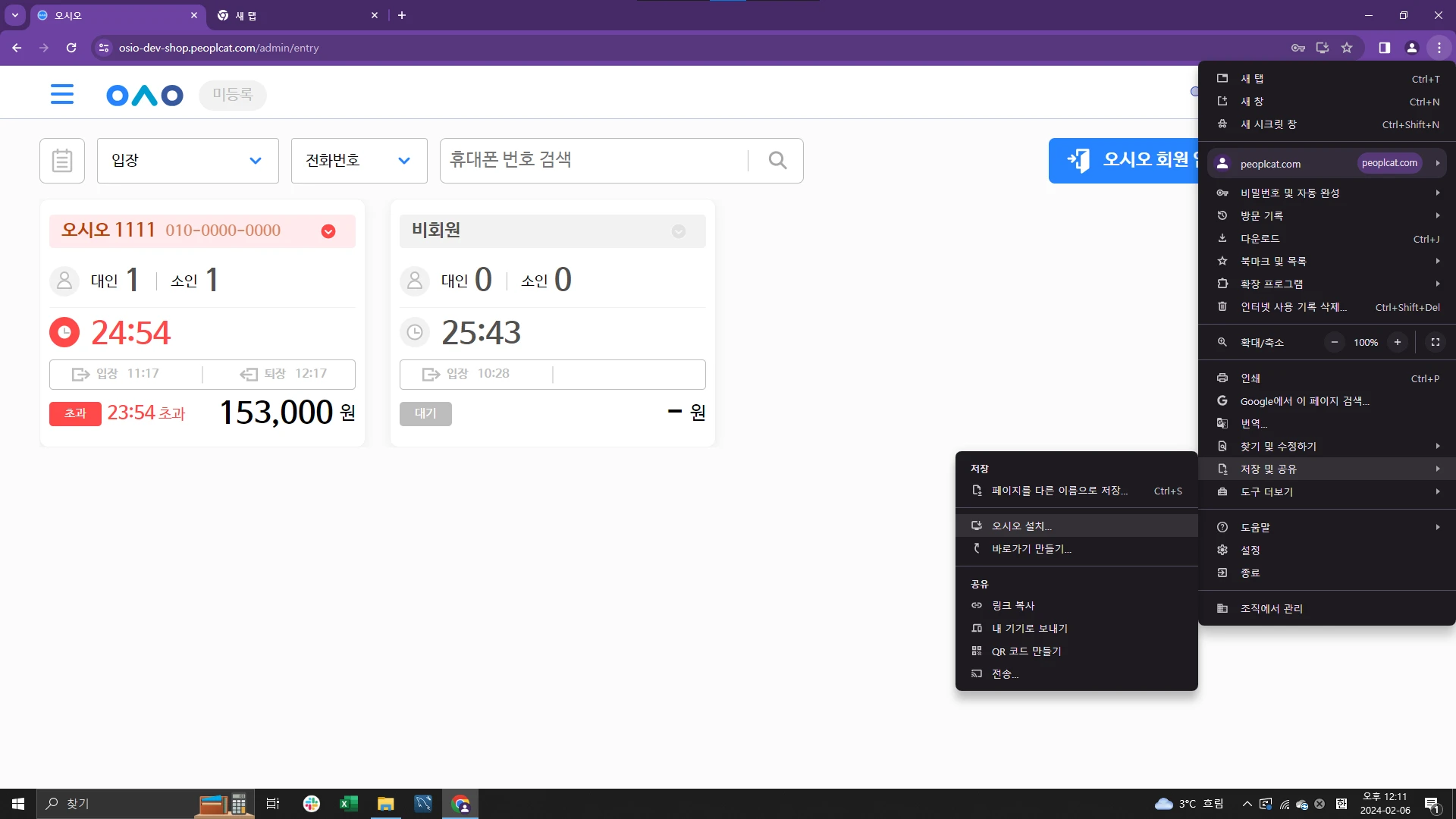1456x819 pixels.
Task: Click the 오시오 회원 blue button
Action: click(x=1123, y=160)
